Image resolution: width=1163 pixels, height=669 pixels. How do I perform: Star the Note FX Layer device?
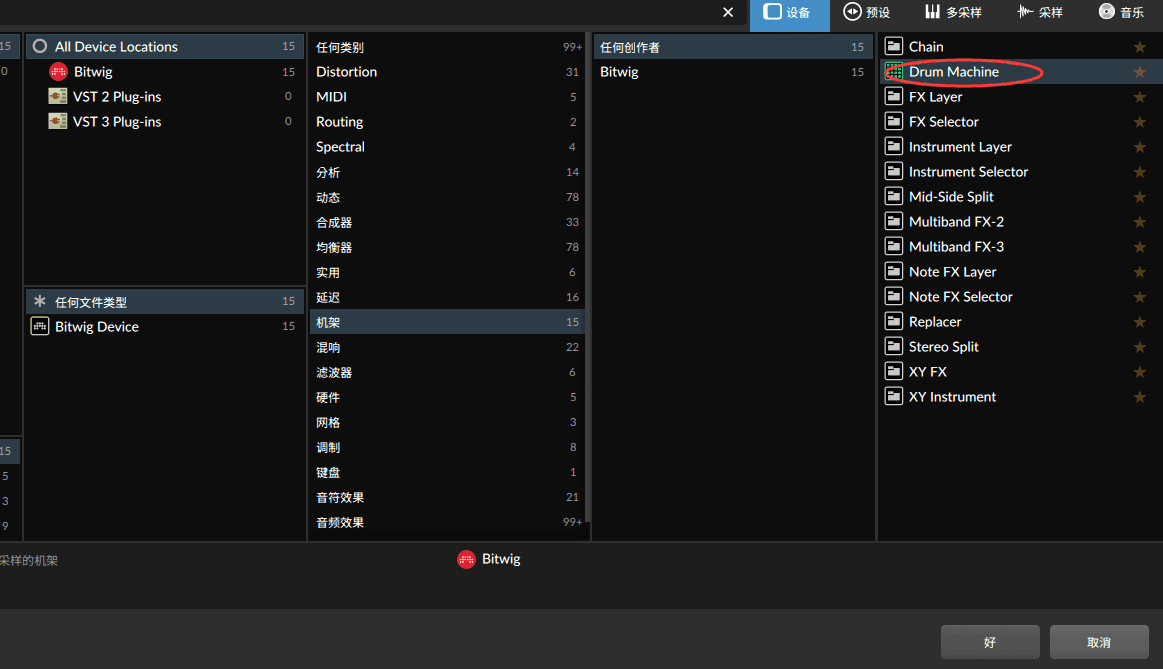(x=1139, y=272)
